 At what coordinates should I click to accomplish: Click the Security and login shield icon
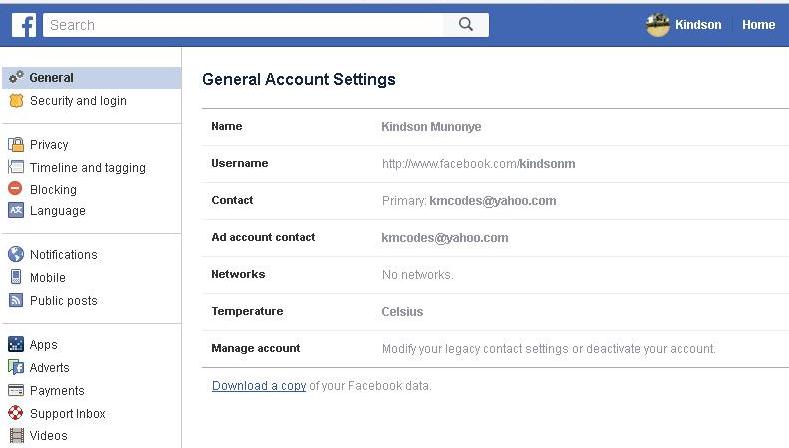(x=16, y=101)
